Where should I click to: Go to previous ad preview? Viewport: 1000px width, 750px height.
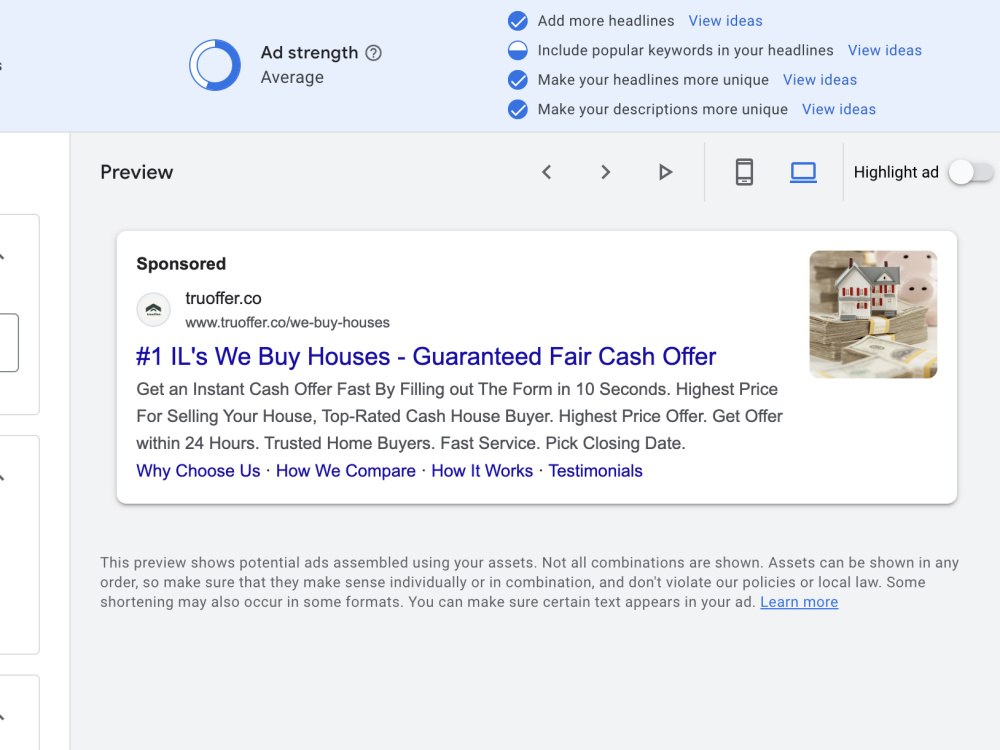[547, 172]
